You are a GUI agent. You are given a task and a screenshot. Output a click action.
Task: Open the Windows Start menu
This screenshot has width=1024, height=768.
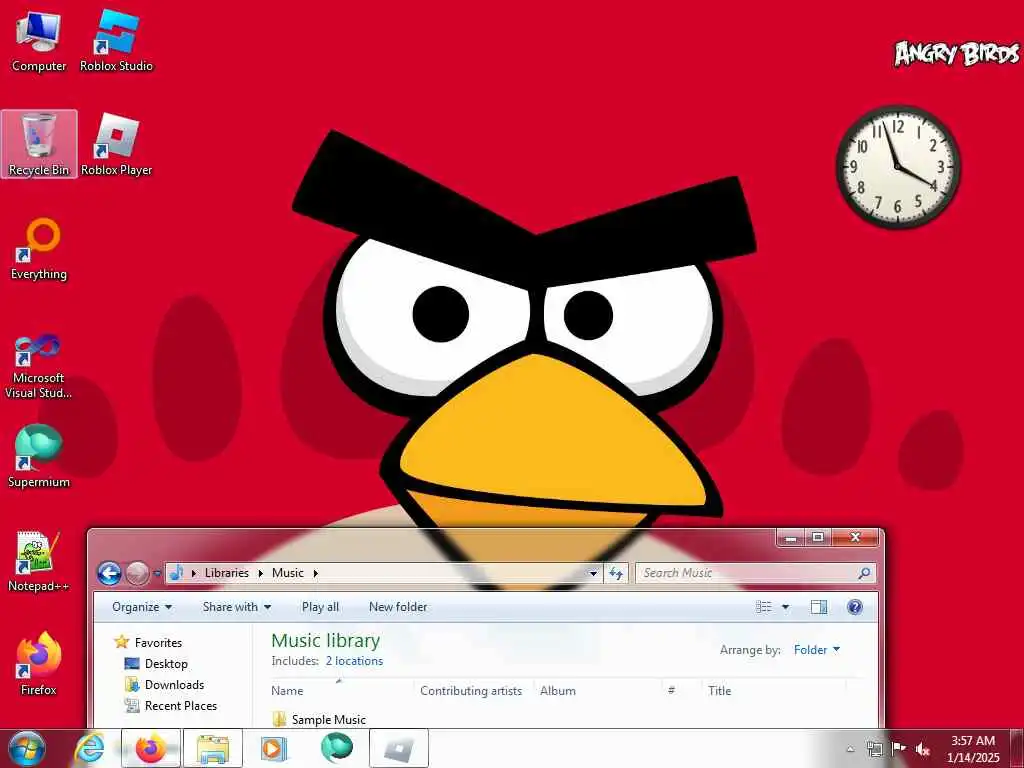pos(27,748)
